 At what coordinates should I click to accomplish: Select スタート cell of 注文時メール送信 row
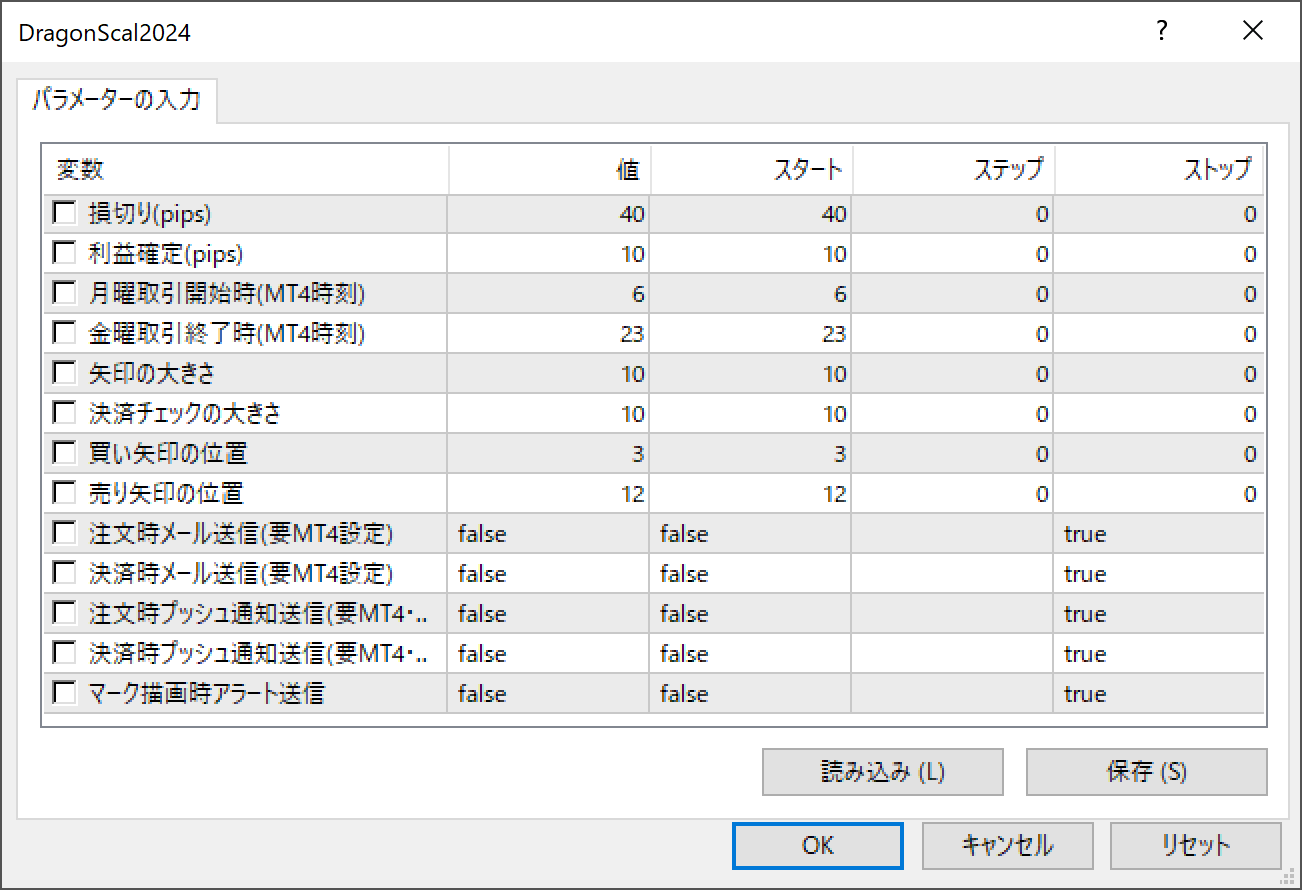(x=751, y=533)
